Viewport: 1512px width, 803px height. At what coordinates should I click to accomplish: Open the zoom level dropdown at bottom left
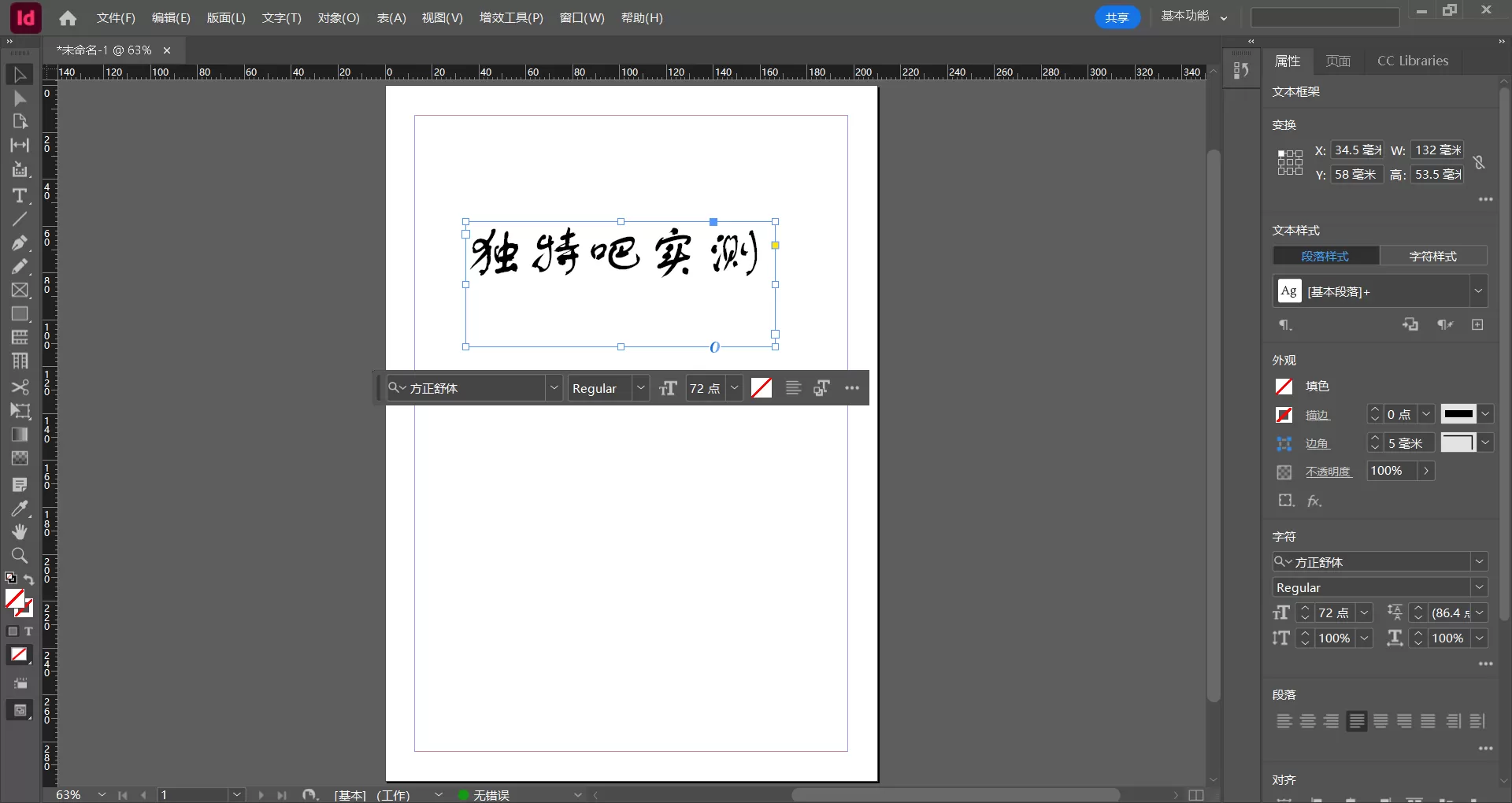[x=101, y=795]
